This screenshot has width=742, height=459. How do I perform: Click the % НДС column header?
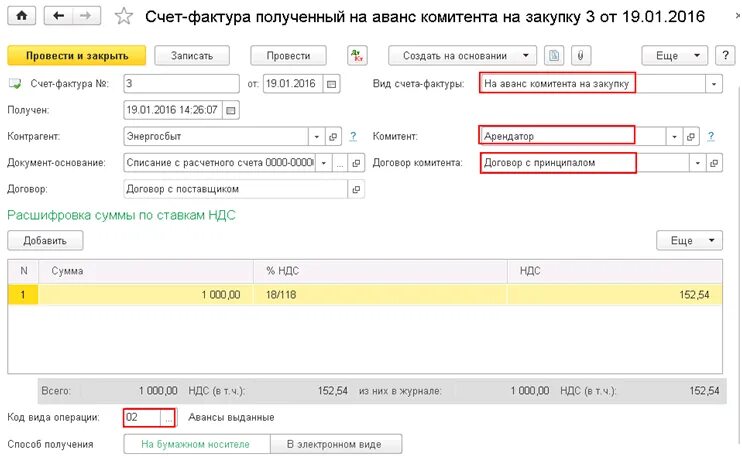tap(380, 271)
